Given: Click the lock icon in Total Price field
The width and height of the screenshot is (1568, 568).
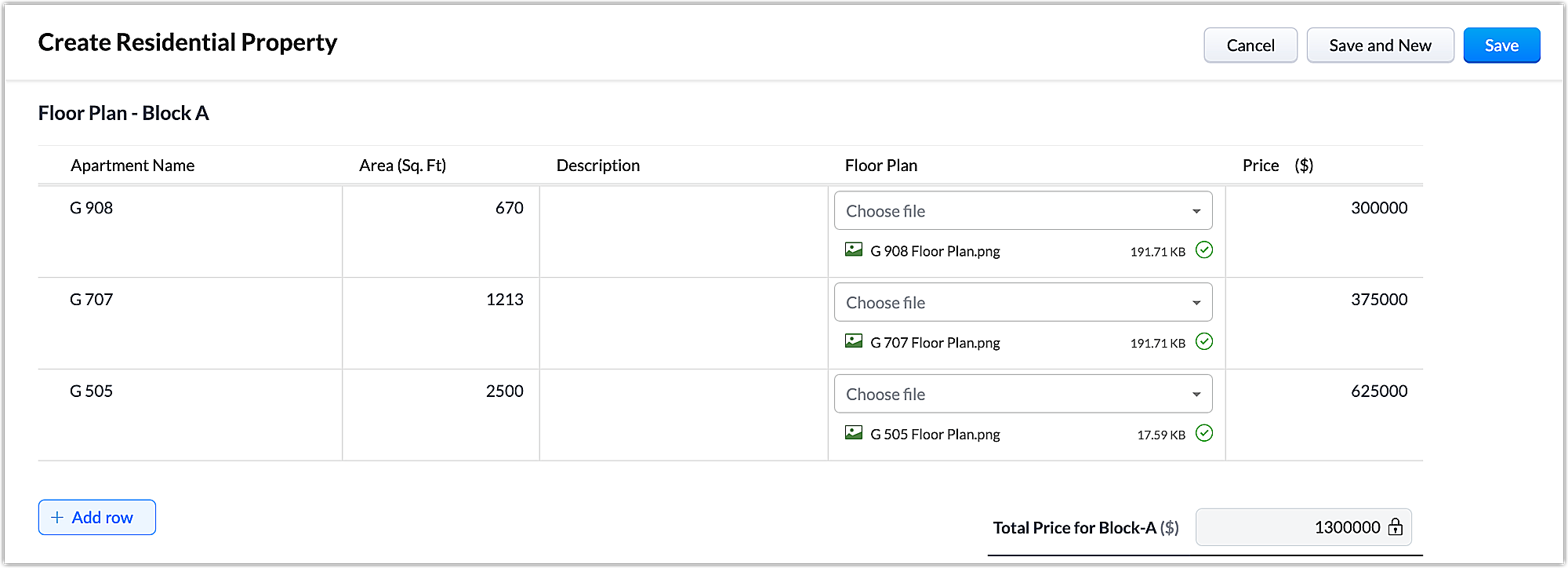Looking at the screenshot, I should click(1396, 527).
